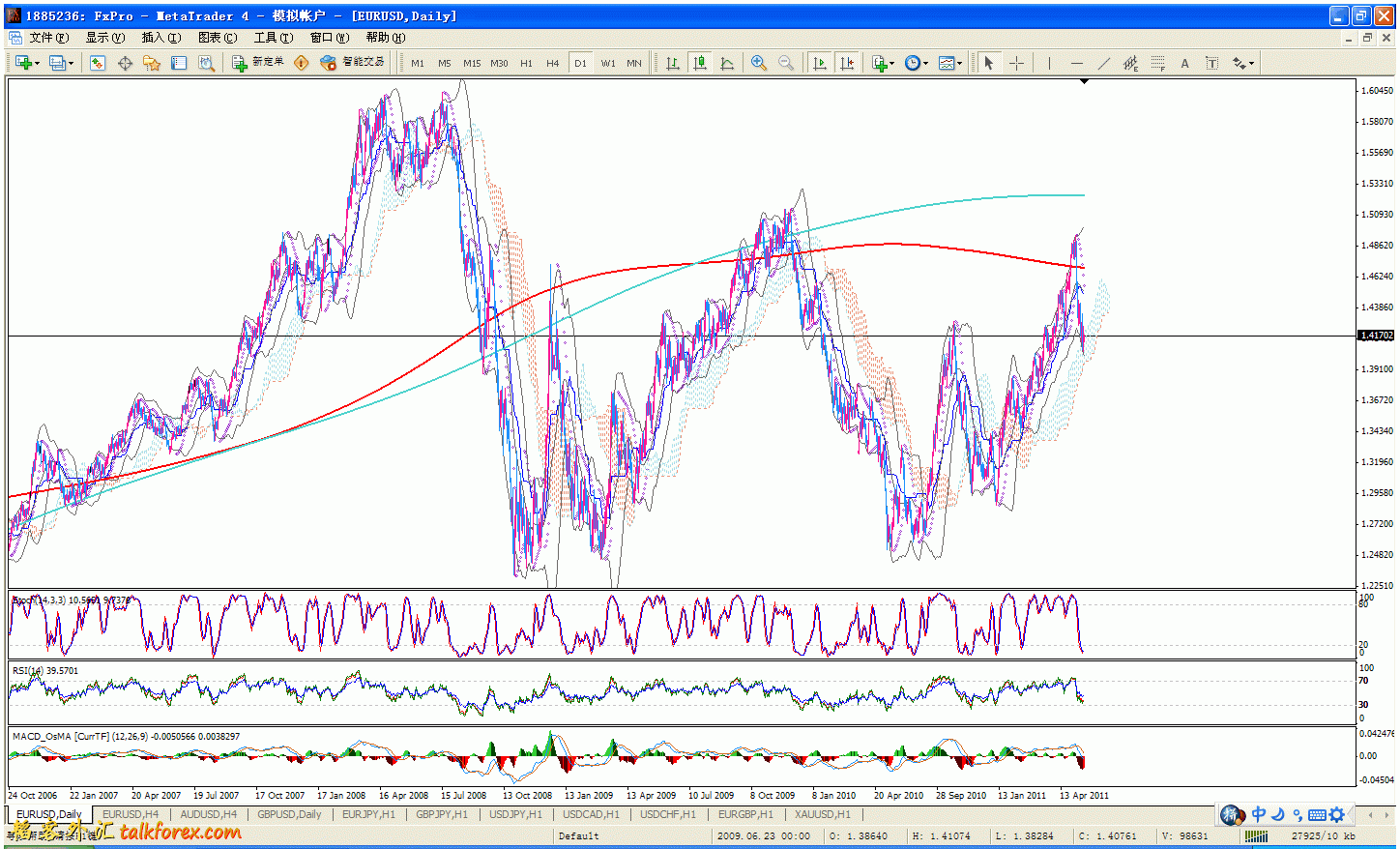The image size is (1400, 849).
Task: Open the chart templates dropdown
Action: click(949, 63)
